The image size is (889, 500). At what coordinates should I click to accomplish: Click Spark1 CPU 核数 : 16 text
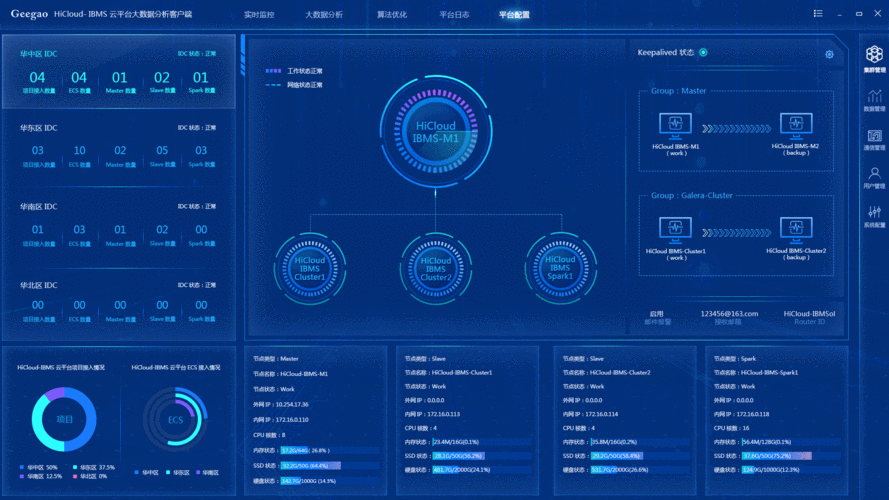tap(731, 429)
